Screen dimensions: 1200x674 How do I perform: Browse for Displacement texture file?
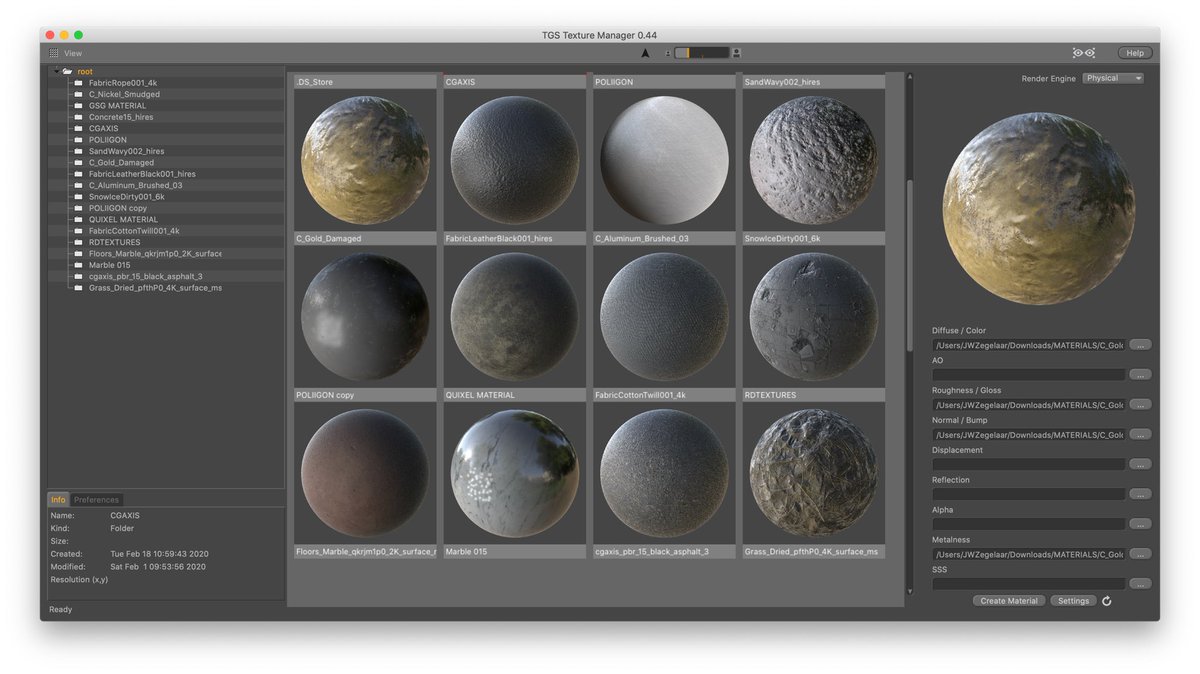[1140, 465]
